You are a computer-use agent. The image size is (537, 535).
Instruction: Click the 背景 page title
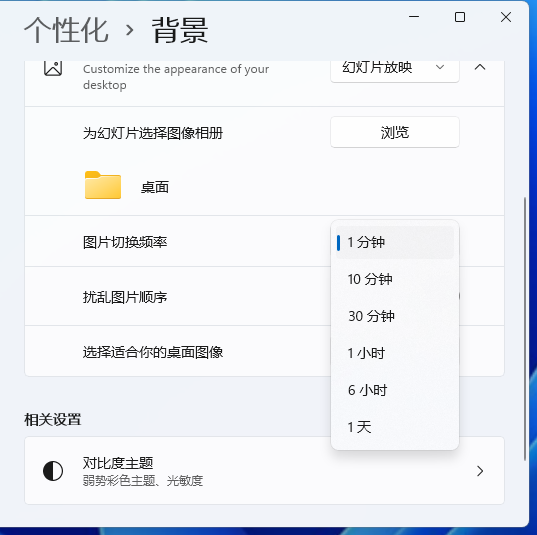tap(180, 31)
